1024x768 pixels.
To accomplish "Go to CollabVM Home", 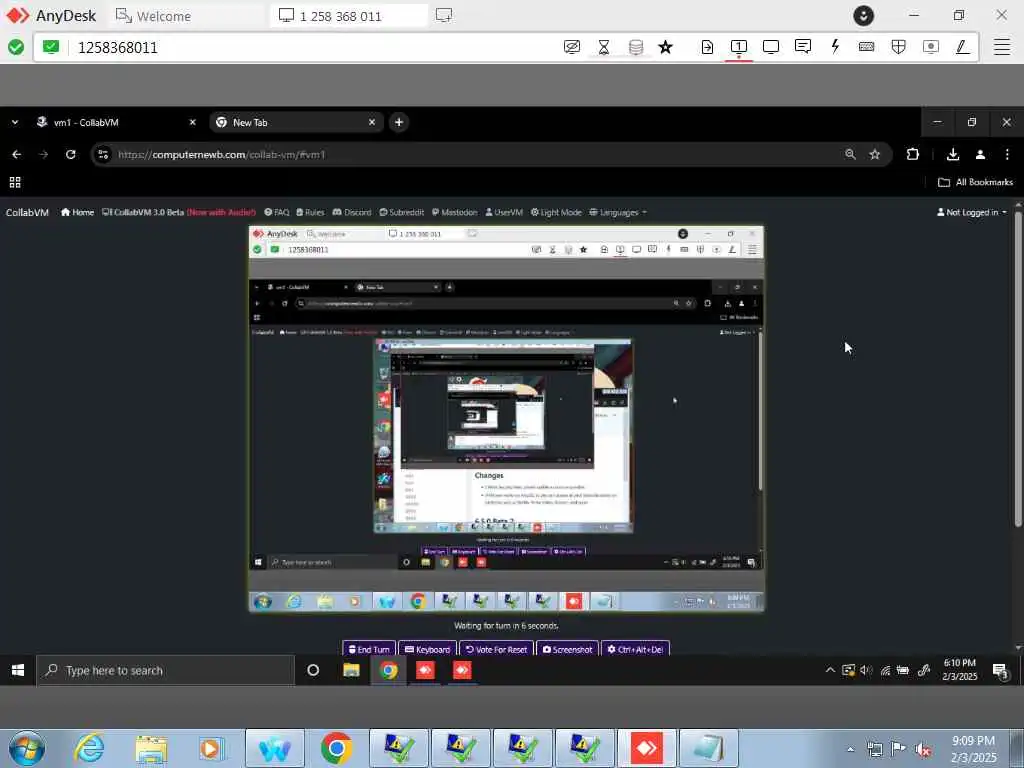I will tap(77, 212).
